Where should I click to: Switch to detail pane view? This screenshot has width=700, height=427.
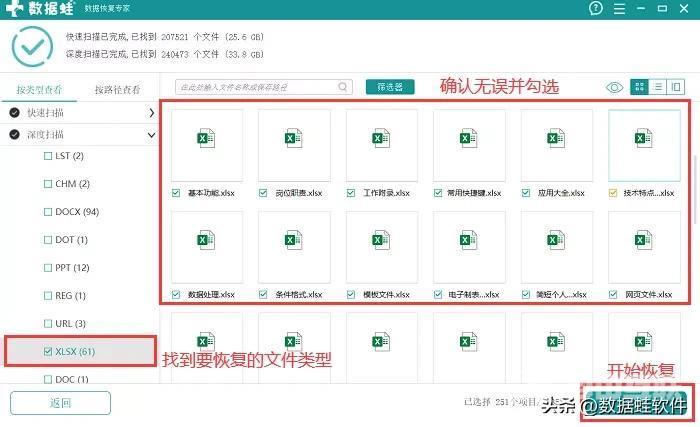(x=675, y=87)
